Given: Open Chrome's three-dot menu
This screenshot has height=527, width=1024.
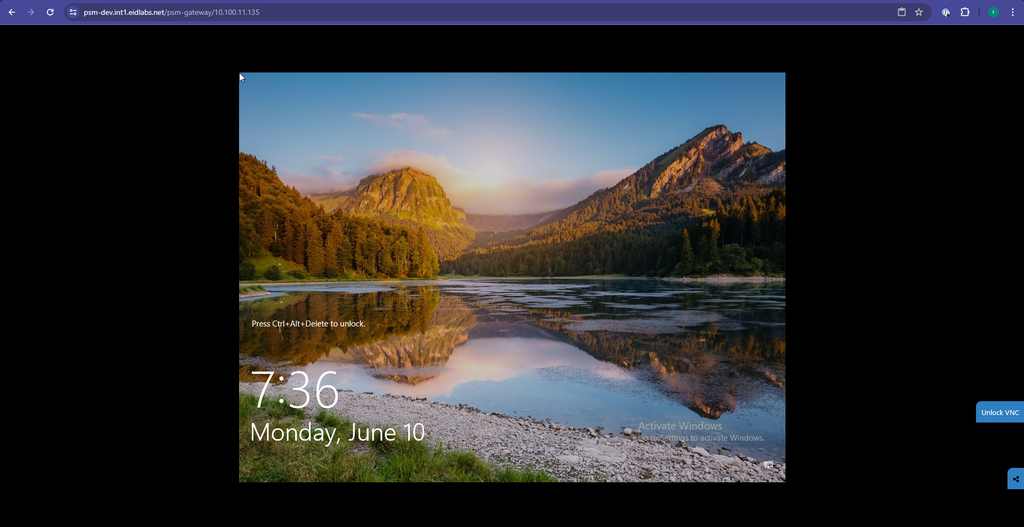Looking at the screenshot, I should [1012, 12].
